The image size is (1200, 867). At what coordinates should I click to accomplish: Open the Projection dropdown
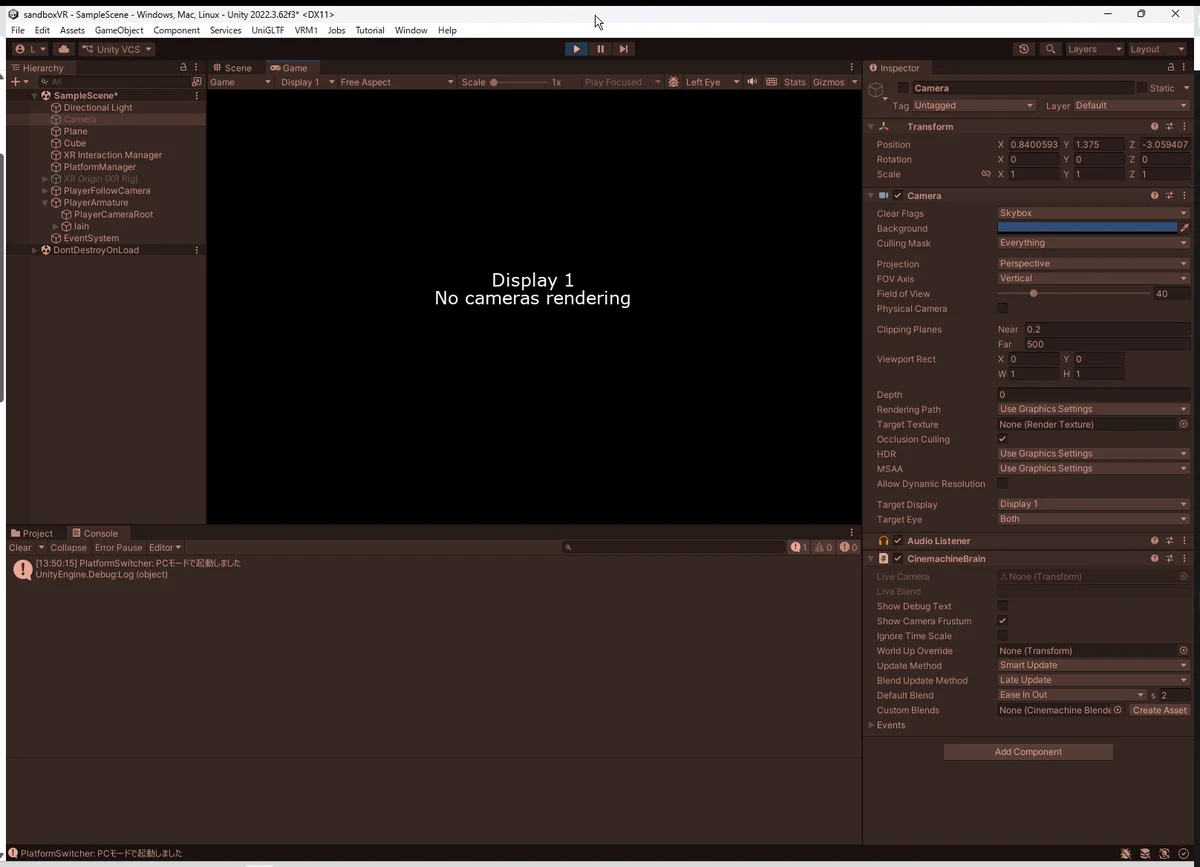pos(1092,264)
